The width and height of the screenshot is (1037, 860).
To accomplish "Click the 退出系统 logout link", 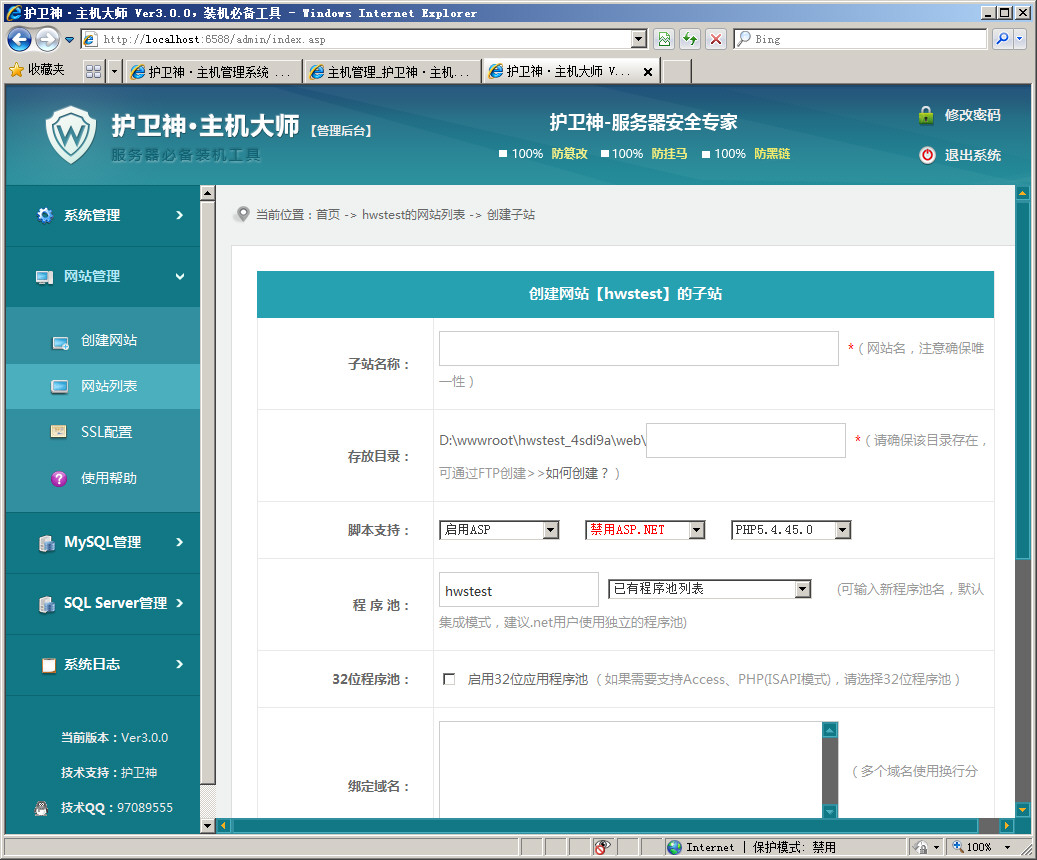I will click(x=972, y=155).
